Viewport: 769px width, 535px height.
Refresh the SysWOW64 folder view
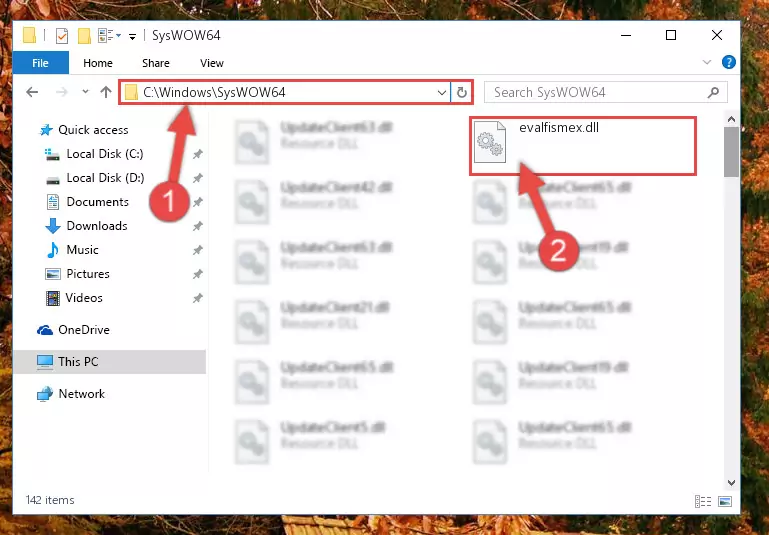point(461,92)
